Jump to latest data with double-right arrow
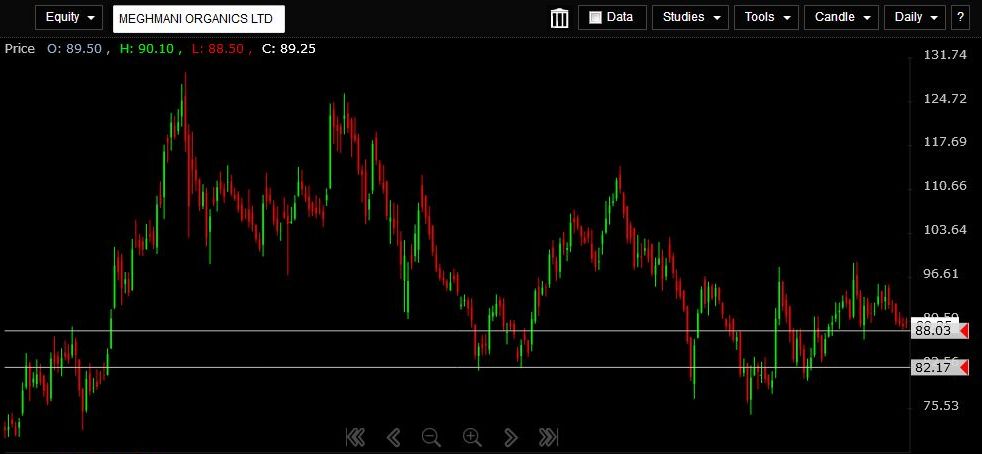982x454 pixels. pos(548,436)
